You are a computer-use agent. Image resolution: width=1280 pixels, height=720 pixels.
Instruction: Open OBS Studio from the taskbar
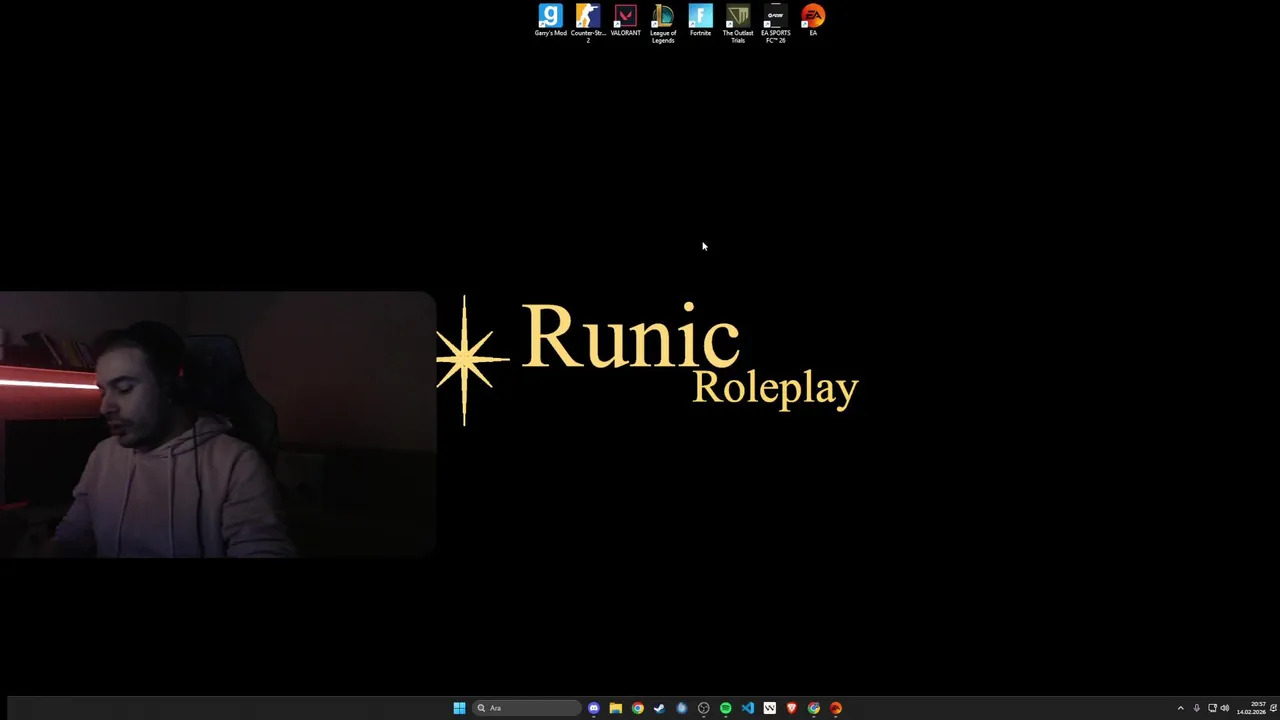(x=703, y=708)
